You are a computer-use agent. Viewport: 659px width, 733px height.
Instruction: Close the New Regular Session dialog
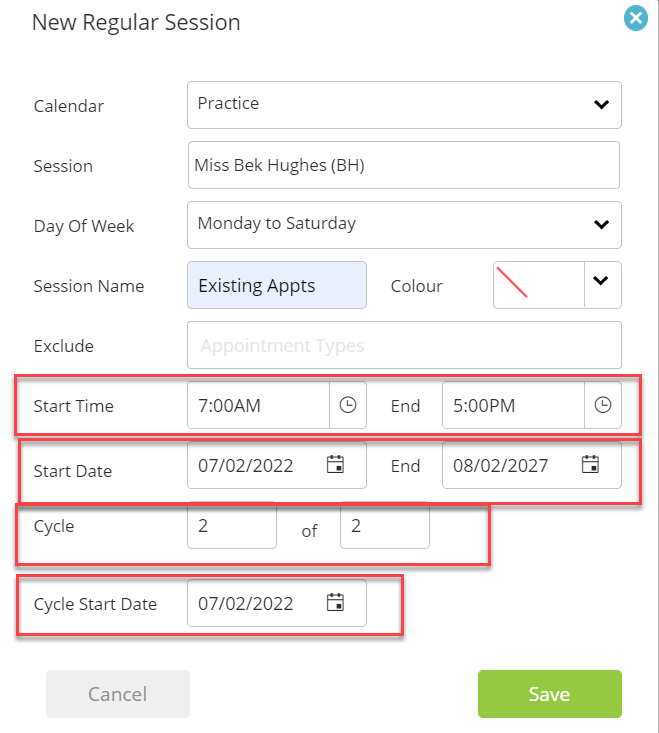point(636,18)
